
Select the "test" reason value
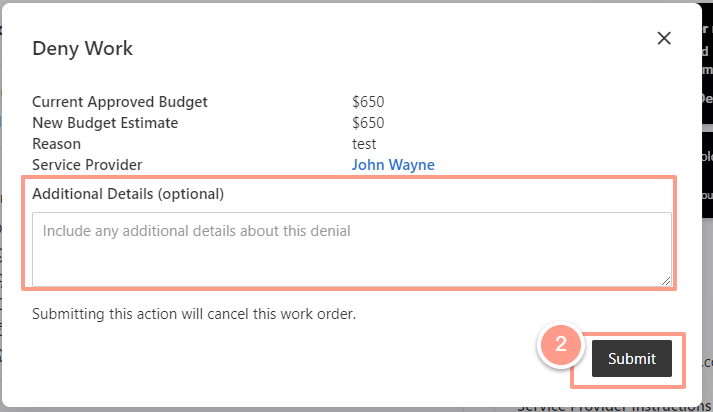tap(364, 144)
